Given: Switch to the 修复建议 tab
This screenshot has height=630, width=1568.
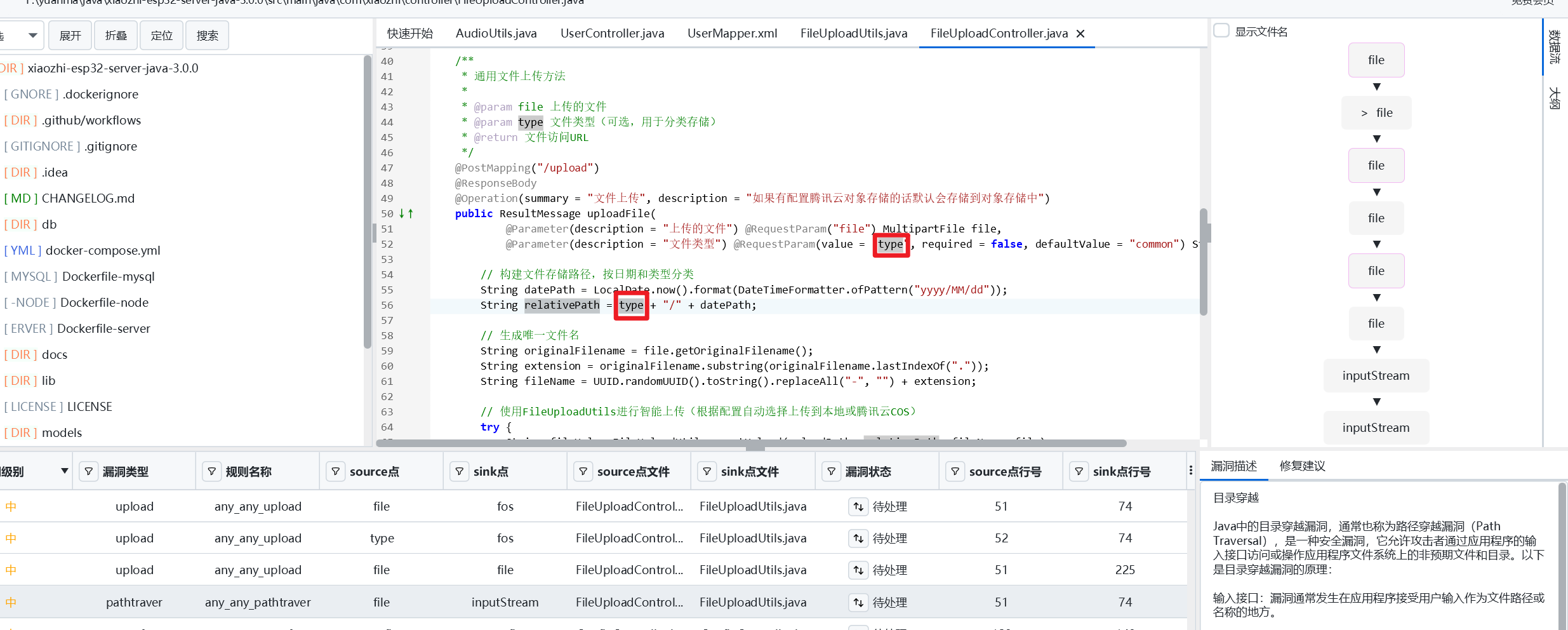Looking at the screenshot, I should coord(1302,466).
